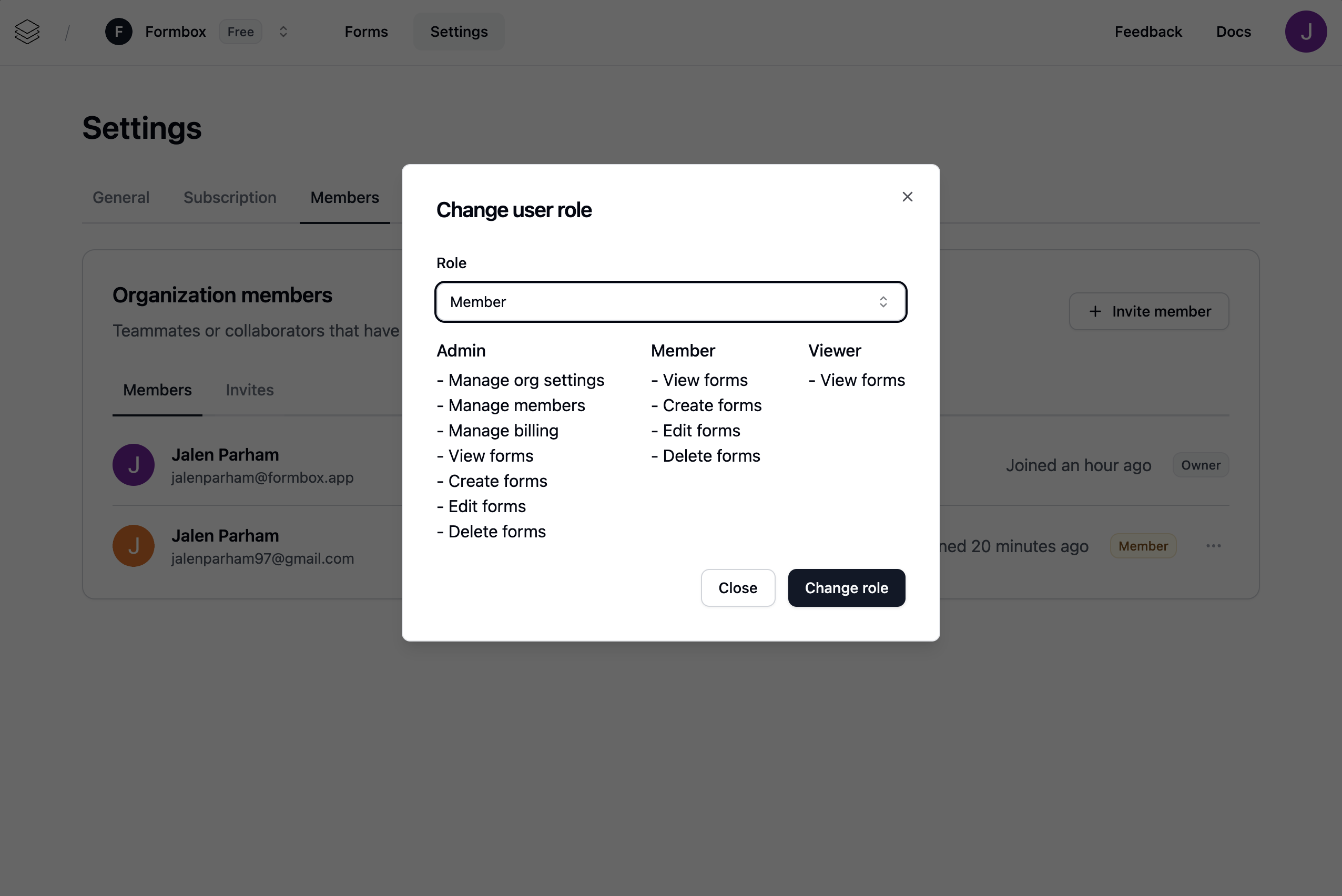Click the Free plan badge
This screenshot has width=1342, height=896.
tap(240, 32)
